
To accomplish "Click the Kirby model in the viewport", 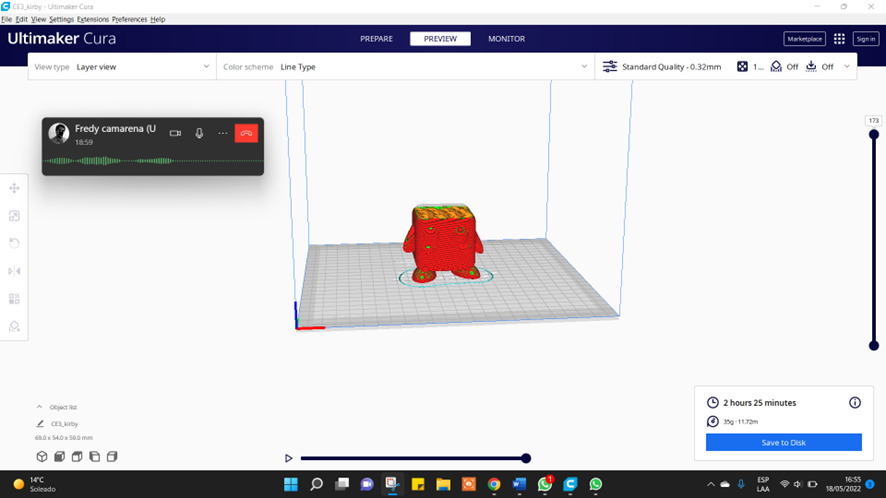I will click(443, 243).
